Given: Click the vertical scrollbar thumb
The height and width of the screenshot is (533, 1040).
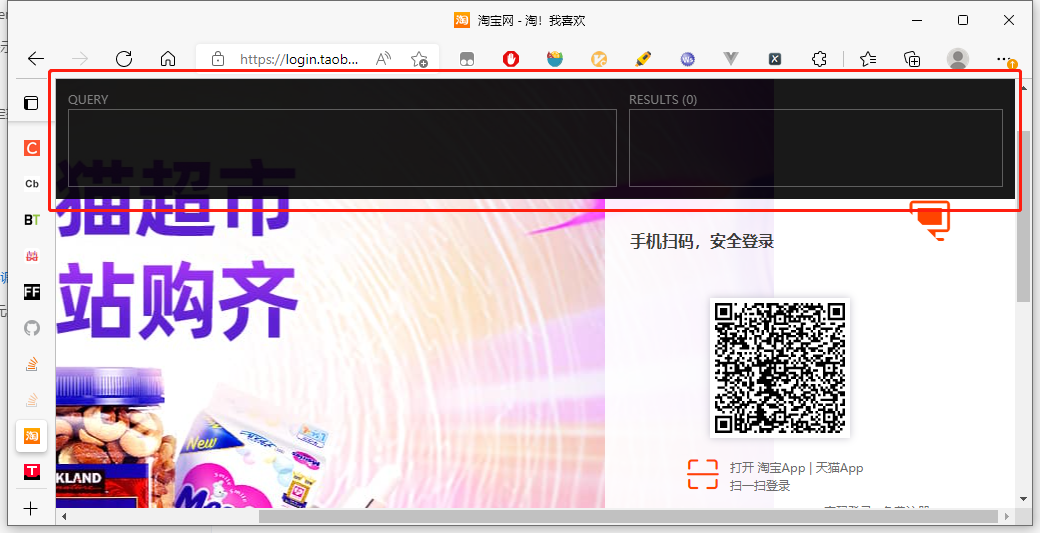Looking at the screenshot, I should coord(1023,216).
